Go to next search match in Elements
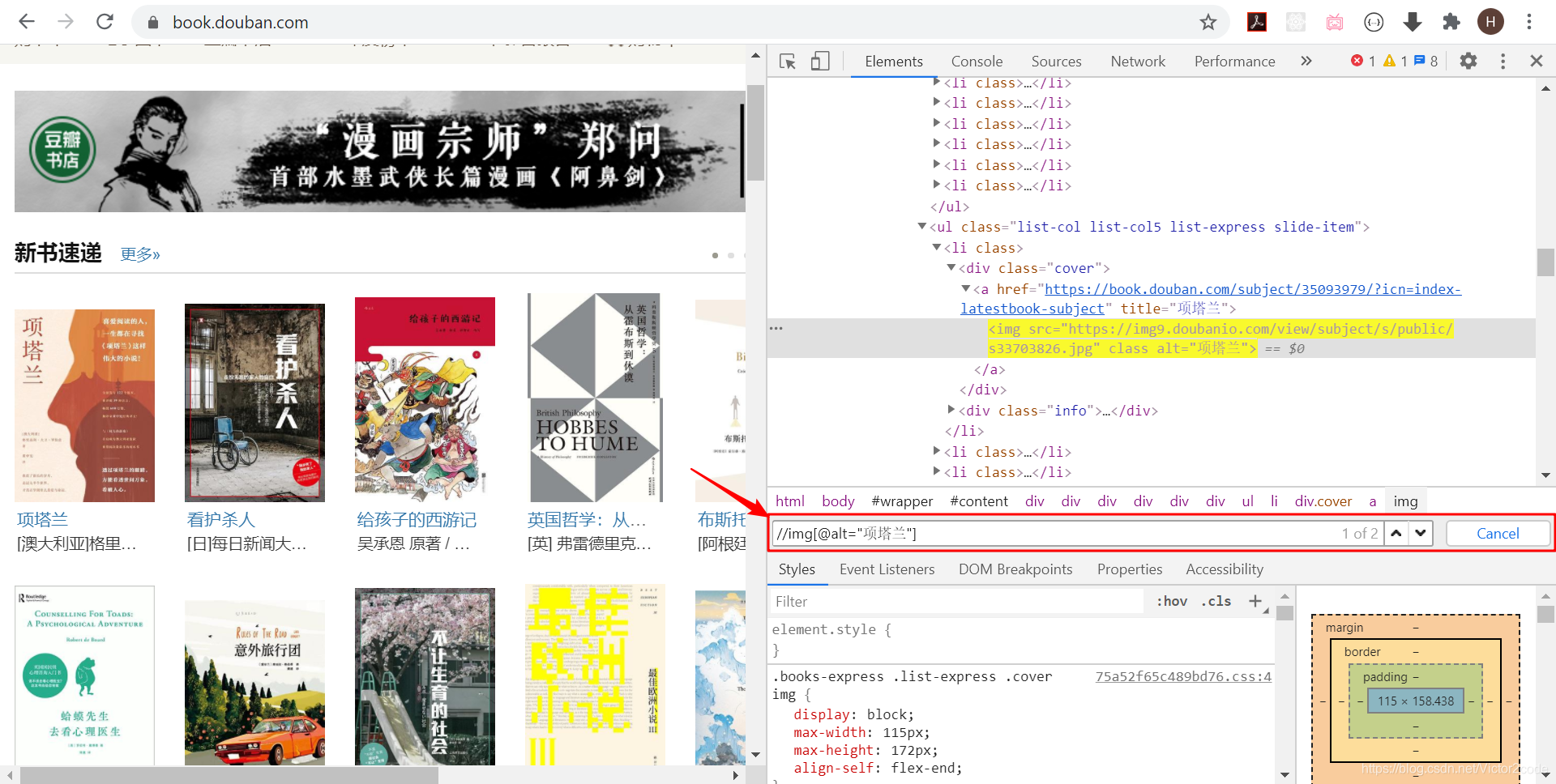Image resolution: width=1556 pixels, height=784 pixels. click(x=1421, y=533)
